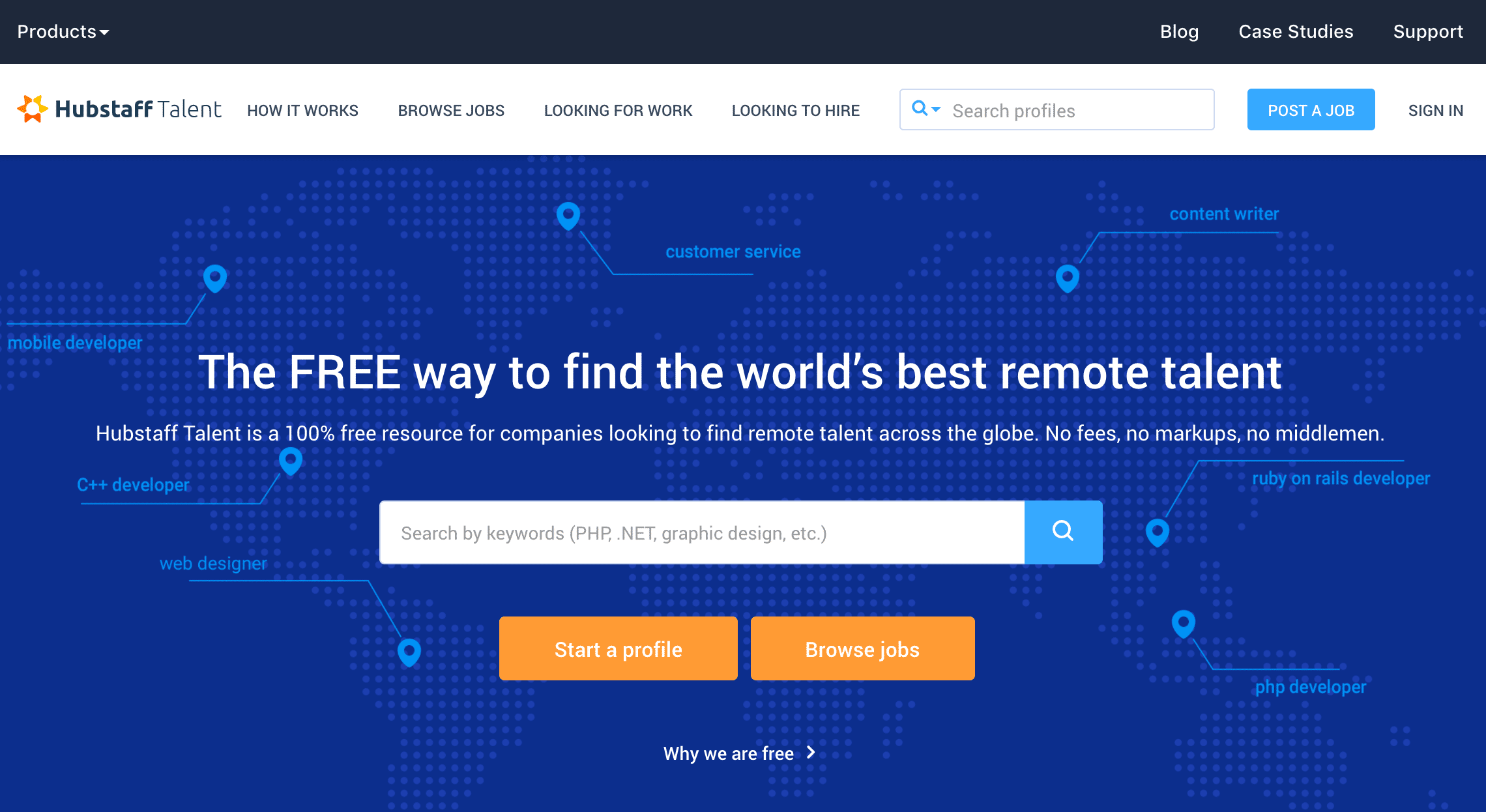Click the search icon inside search bar

click(x=1063, y=531)
